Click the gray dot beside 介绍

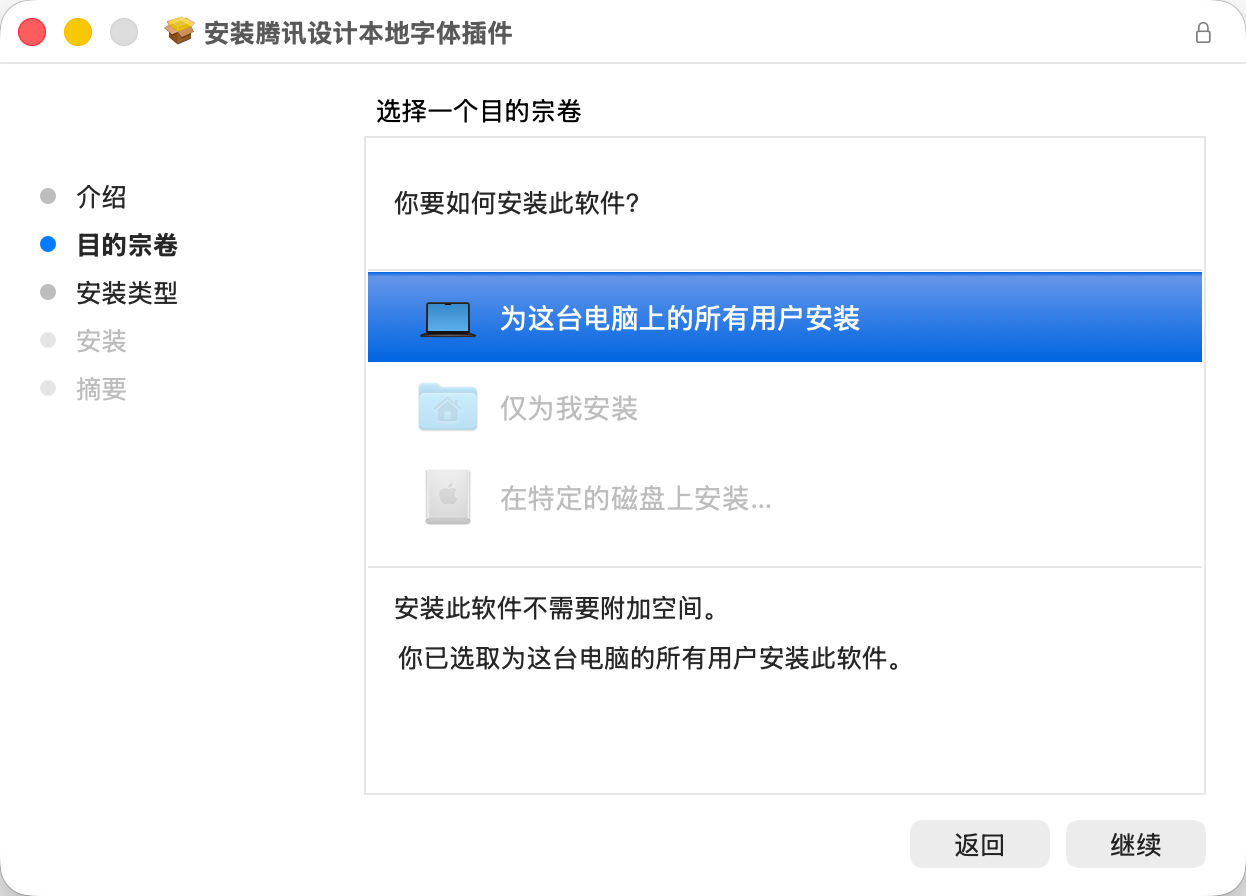pos(49,196)
